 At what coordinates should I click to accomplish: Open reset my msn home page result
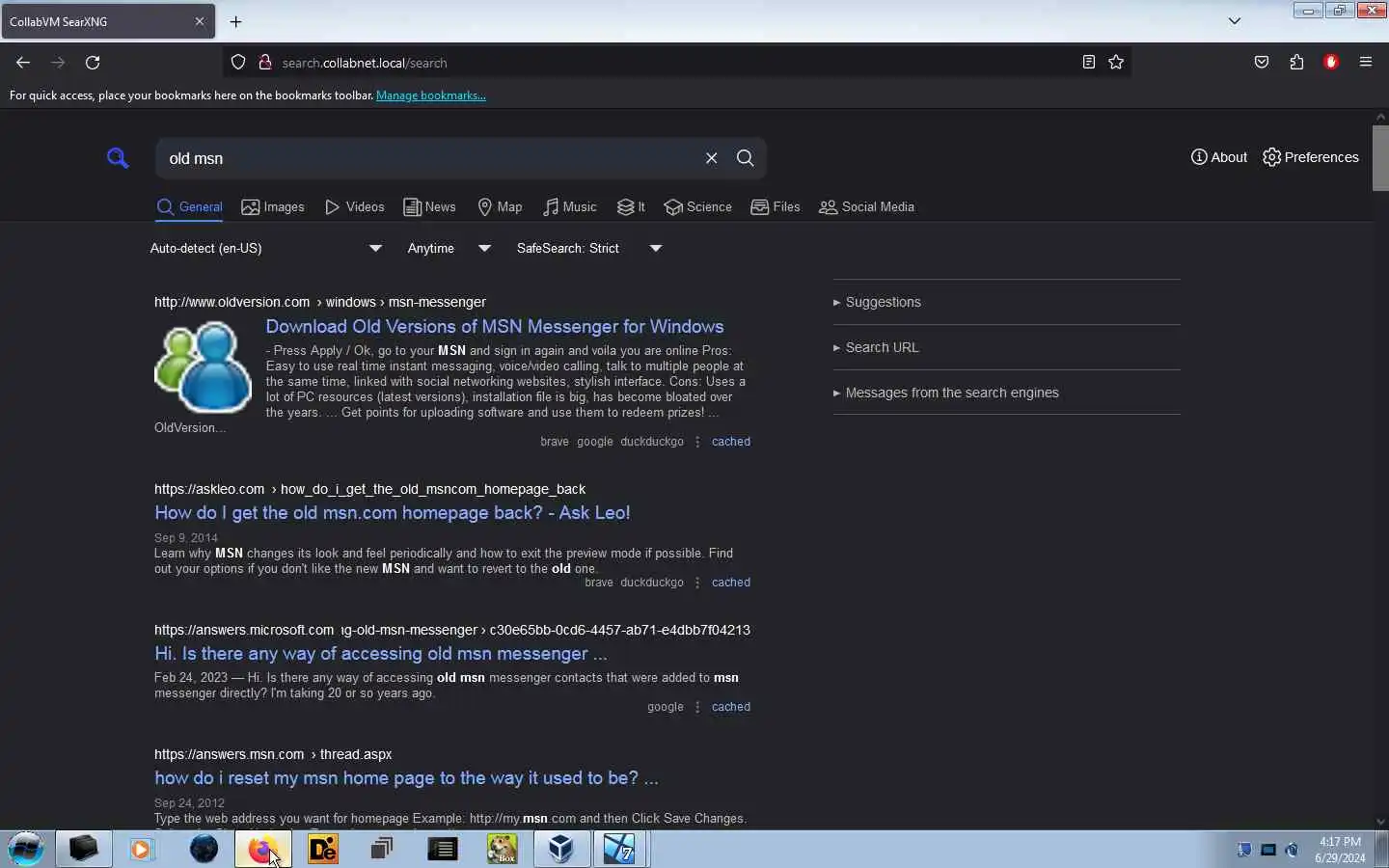pos(406,778)
